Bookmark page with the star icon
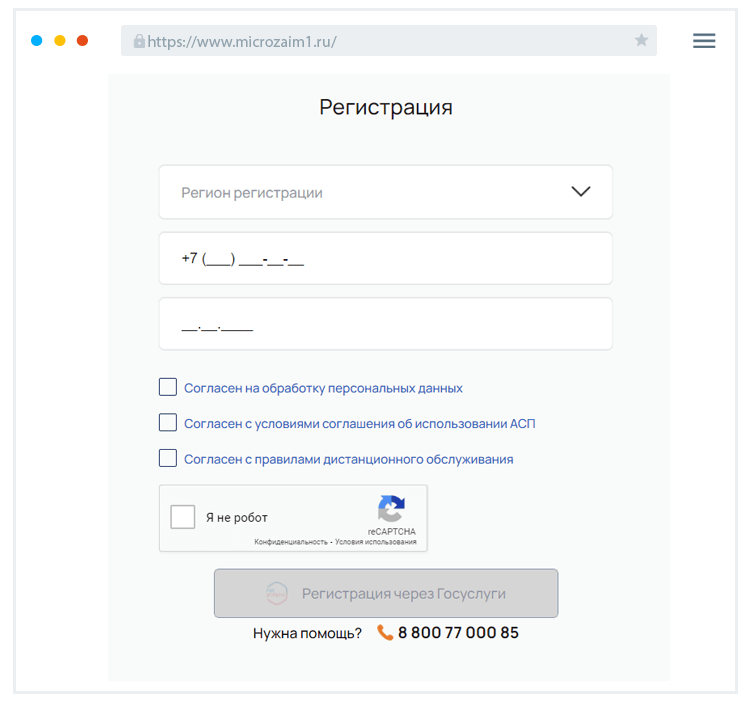This screenshot has width=751, height=709. (641, 41)
